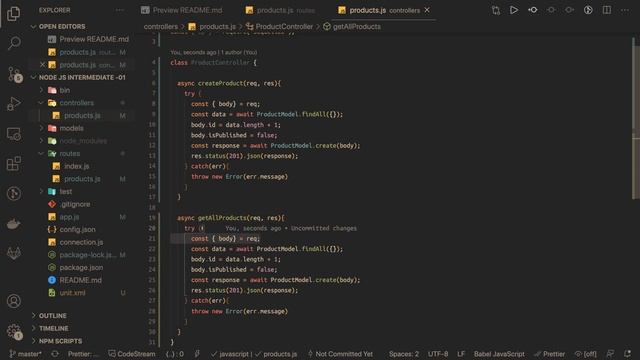Open connection.js in the explorer

pos(81,242)
